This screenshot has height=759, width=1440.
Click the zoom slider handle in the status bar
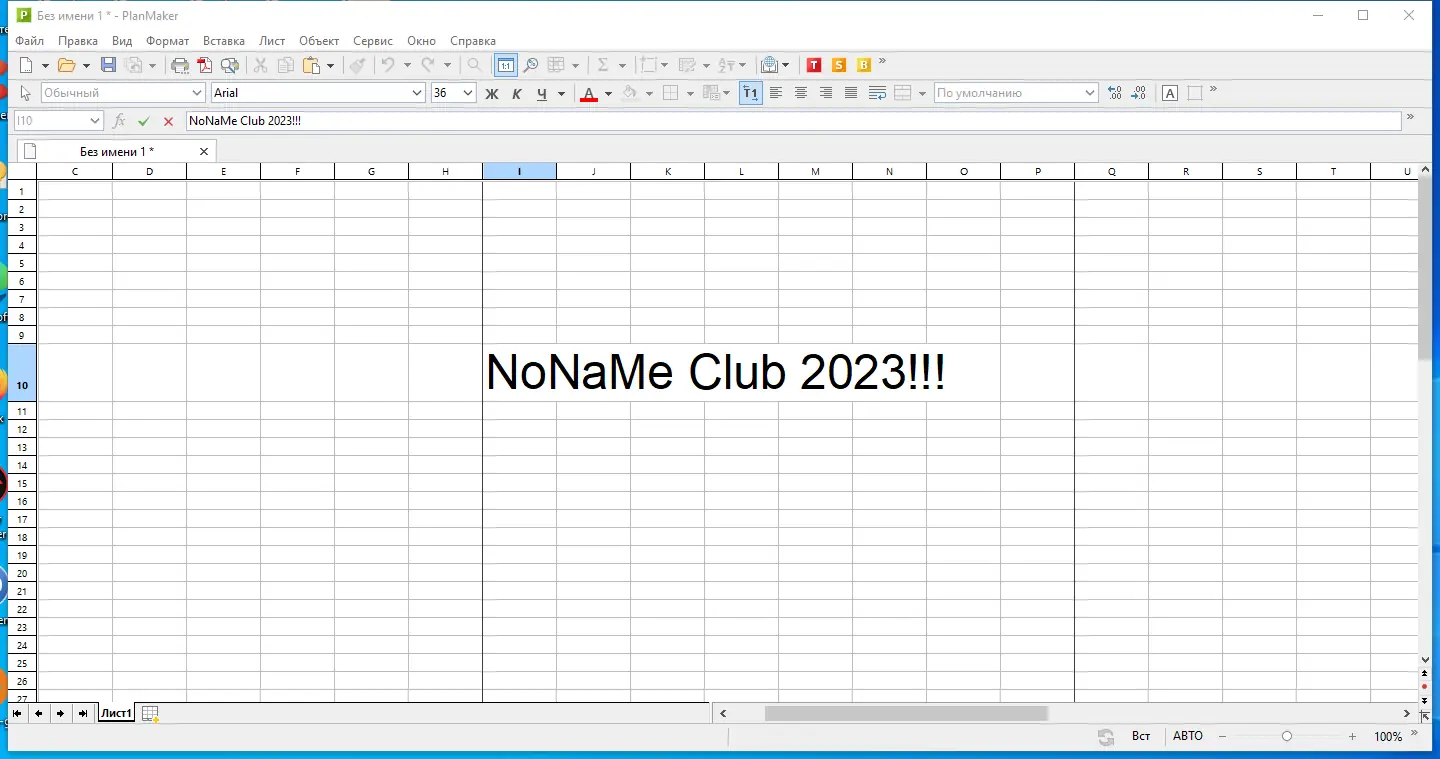(x=1287, y=737)
